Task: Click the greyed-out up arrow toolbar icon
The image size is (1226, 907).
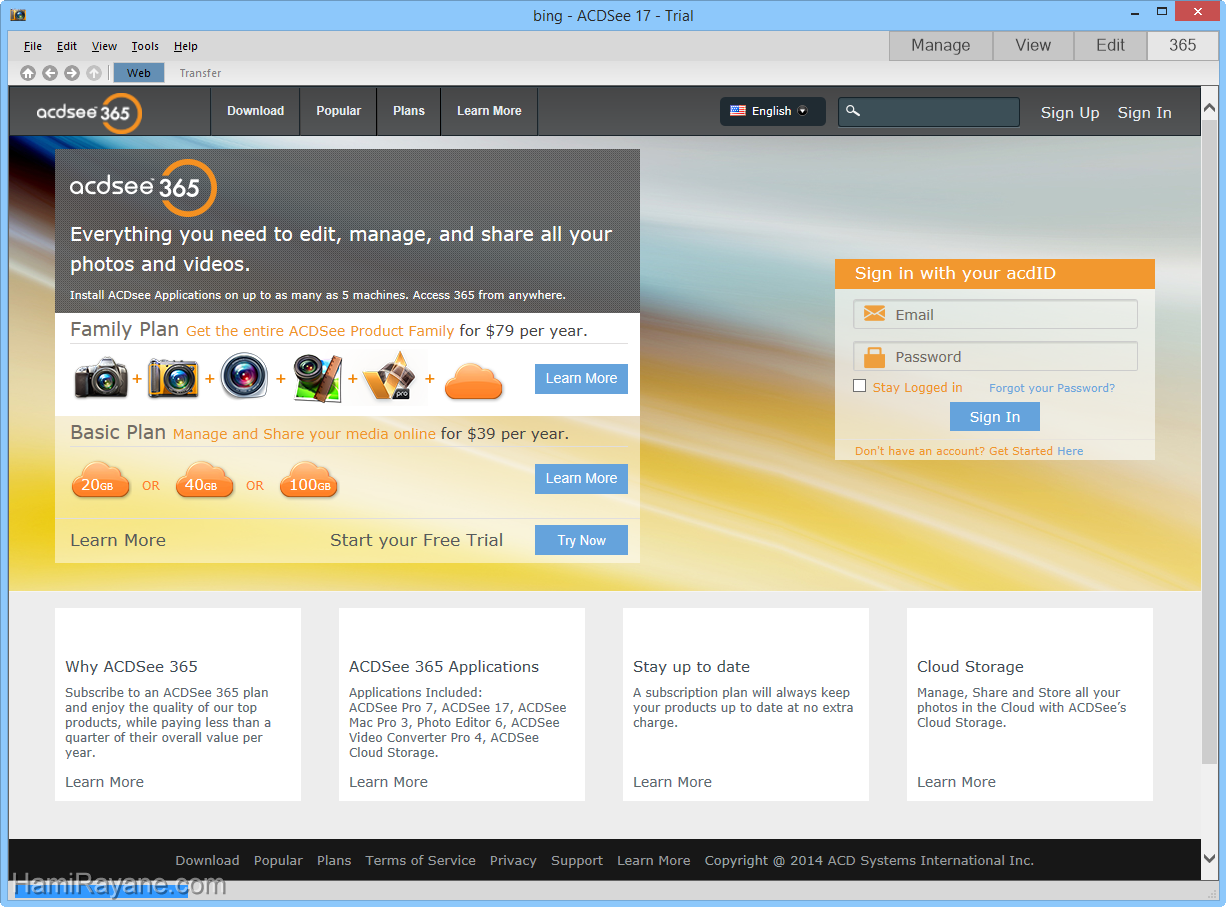Action: click(x=94, y=73)
